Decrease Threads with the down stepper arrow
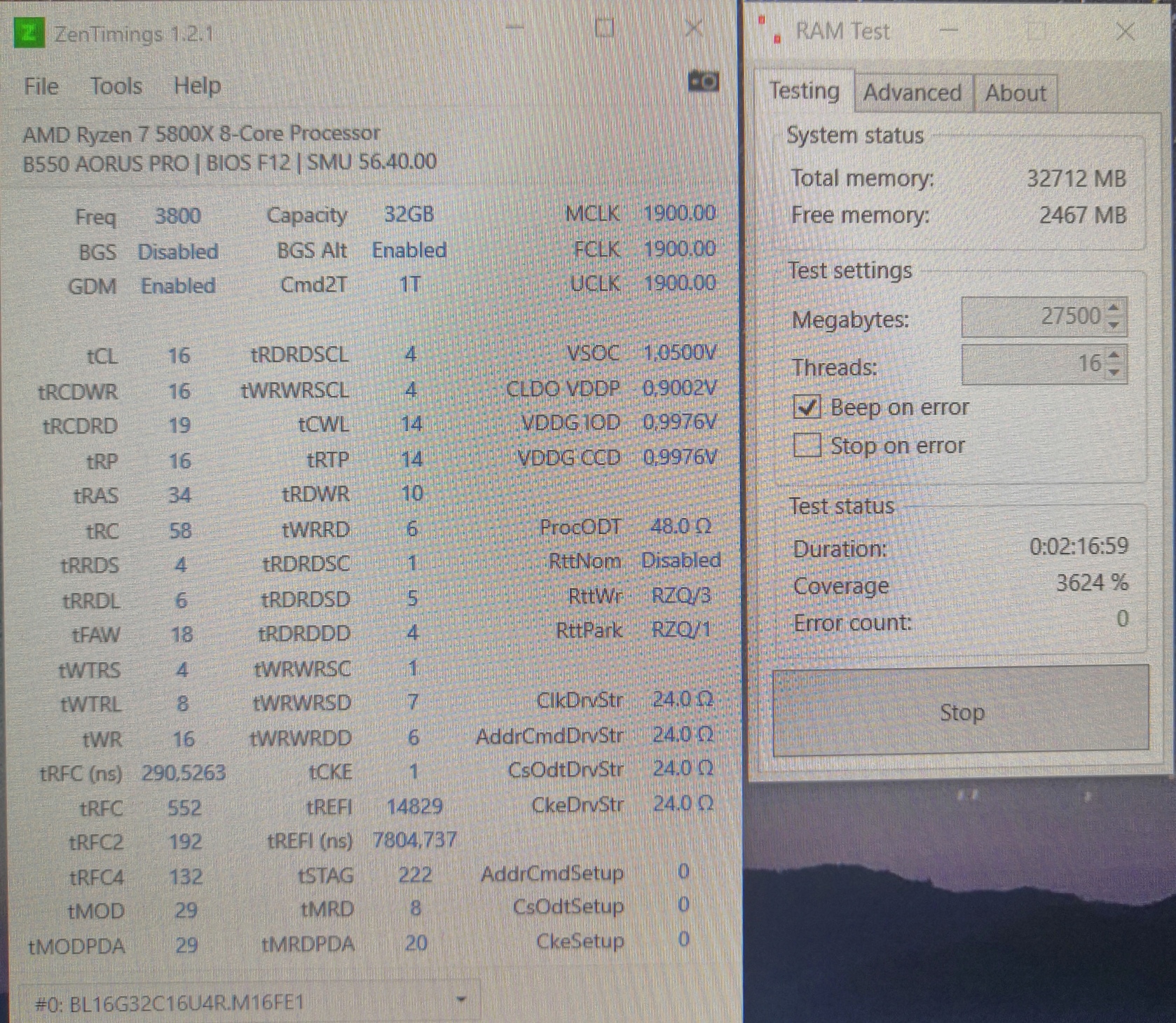This screenshot has width=1176, height=1023. click(x=1114, y=372)
